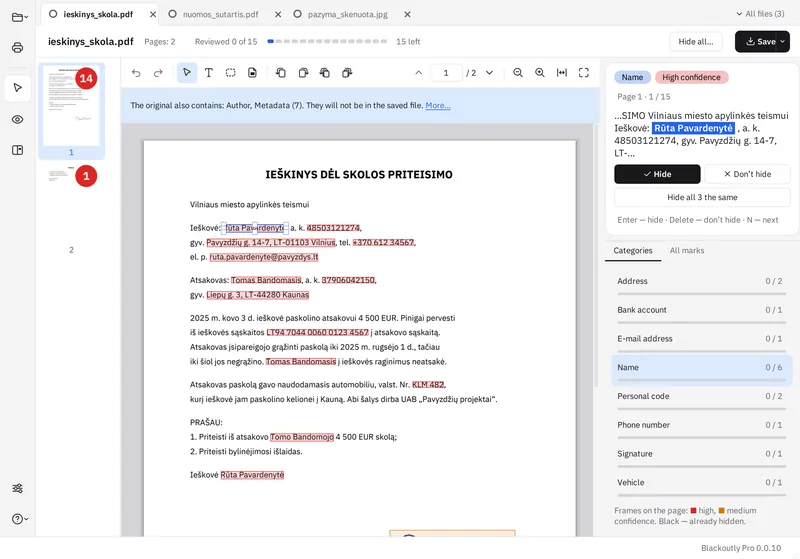Click the marked personal code 48503121274

(333, 228)
